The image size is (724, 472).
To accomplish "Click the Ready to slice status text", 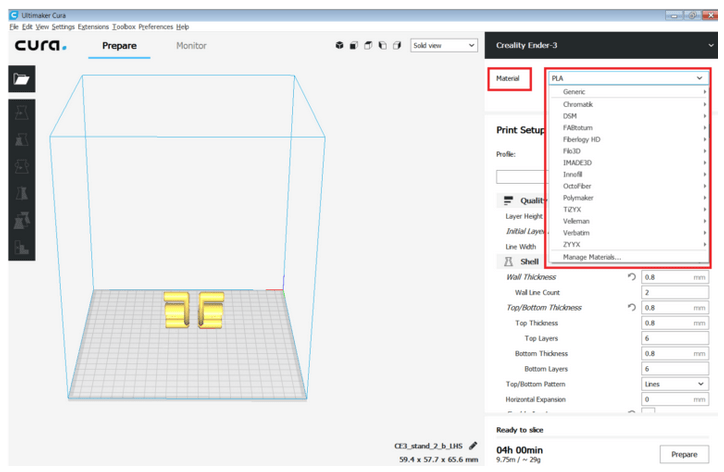I will pyautogui.click(x=519, y=430).
